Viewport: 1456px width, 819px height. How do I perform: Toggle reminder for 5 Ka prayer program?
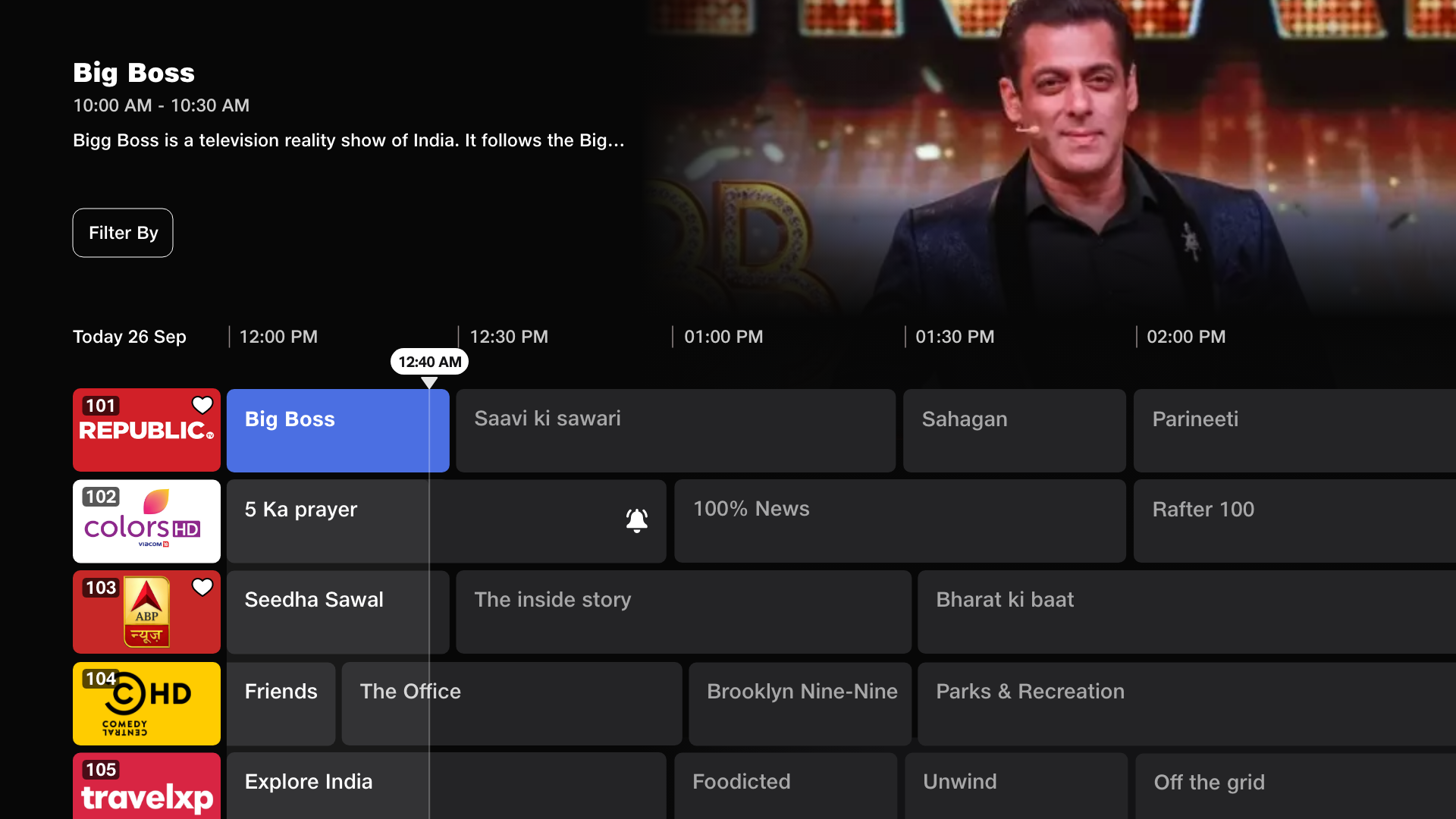coord(636,520)
